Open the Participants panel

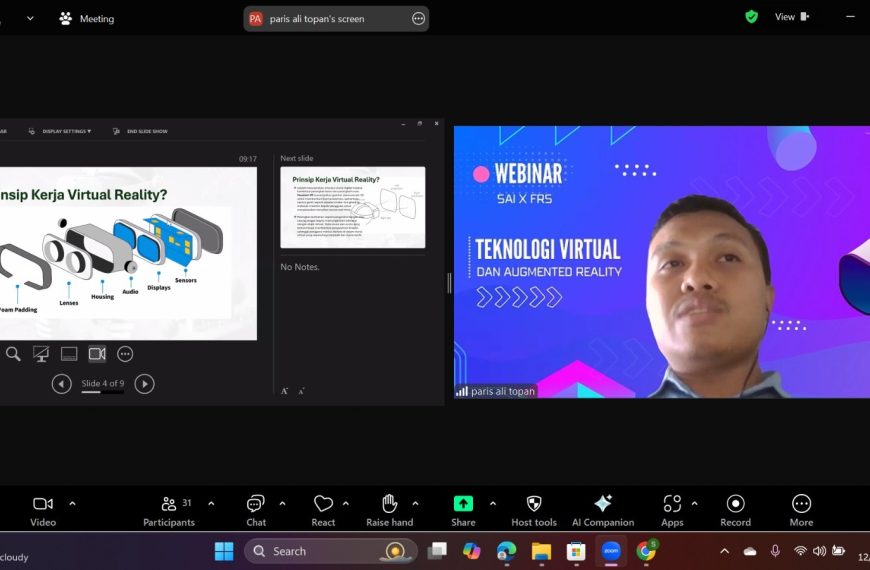(169, 511)
